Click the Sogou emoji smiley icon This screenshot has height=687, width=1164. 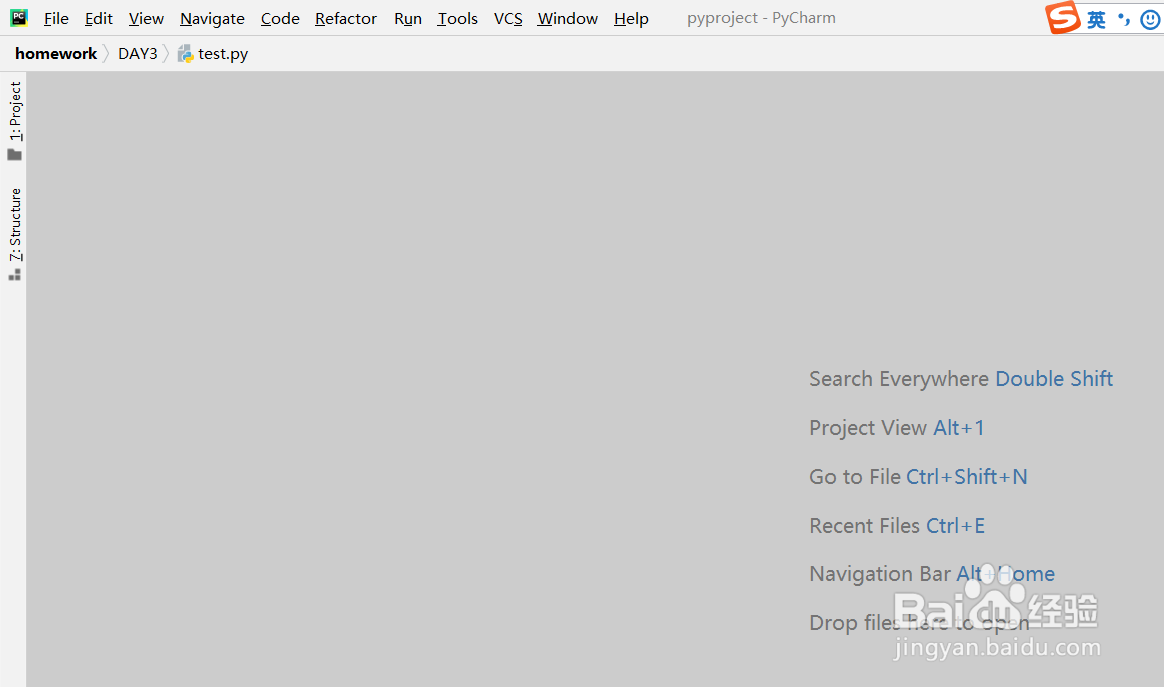coord(1150,19)
